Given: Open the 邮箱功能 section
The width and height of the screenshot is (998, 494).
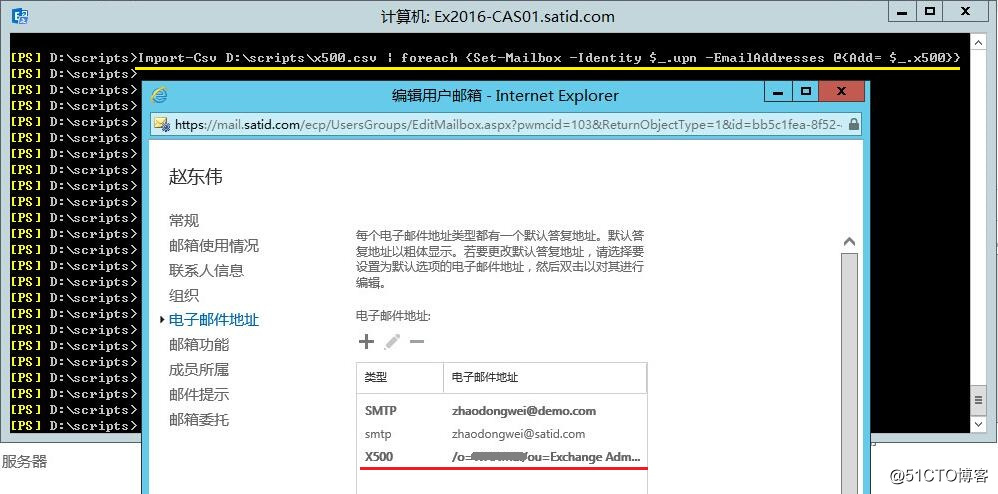Looking at the screenshot, I should click(x=199, y=345).
